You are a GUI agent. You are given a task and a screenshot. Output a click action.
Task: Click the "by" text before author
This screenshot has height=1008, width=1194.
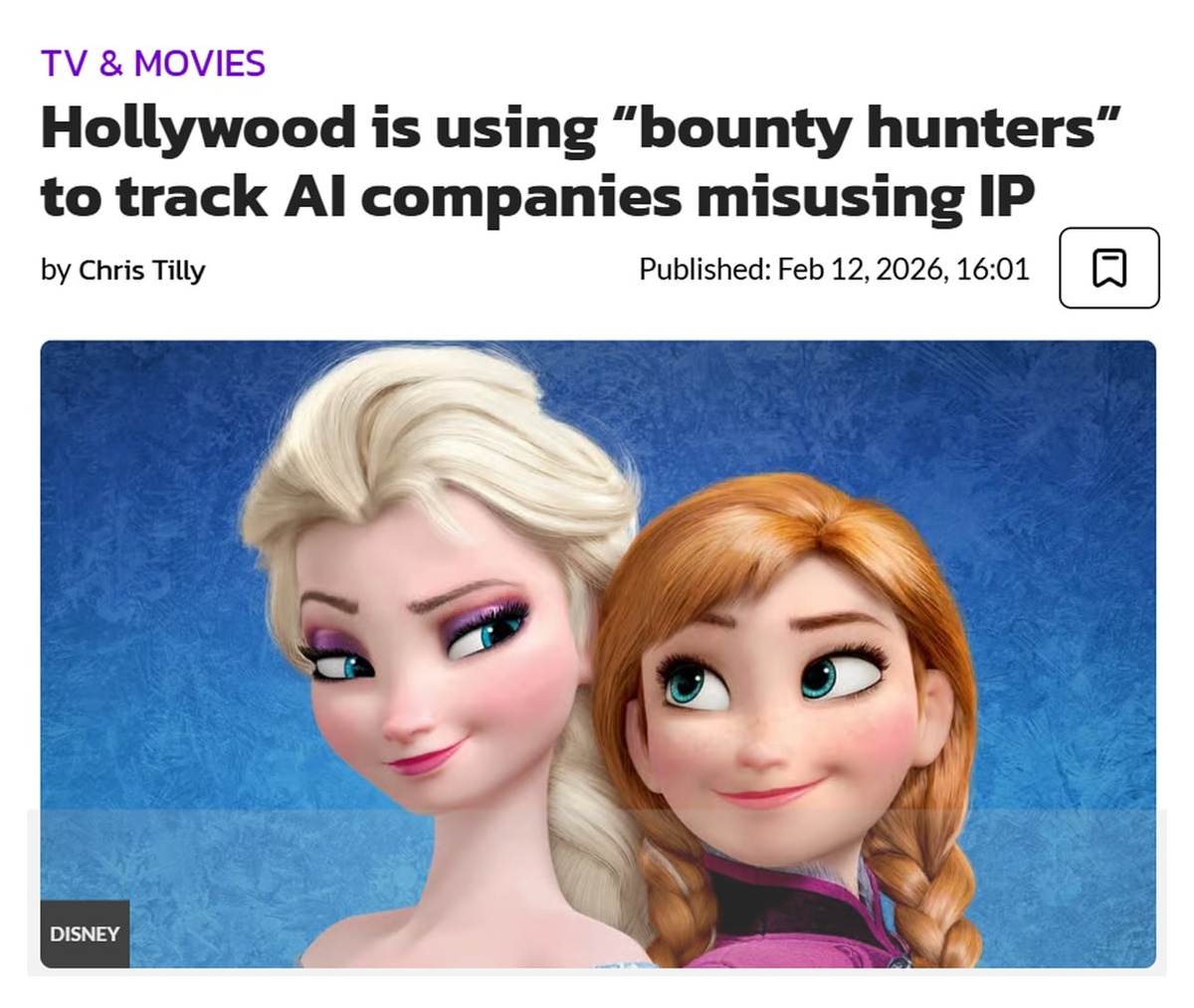56,270
